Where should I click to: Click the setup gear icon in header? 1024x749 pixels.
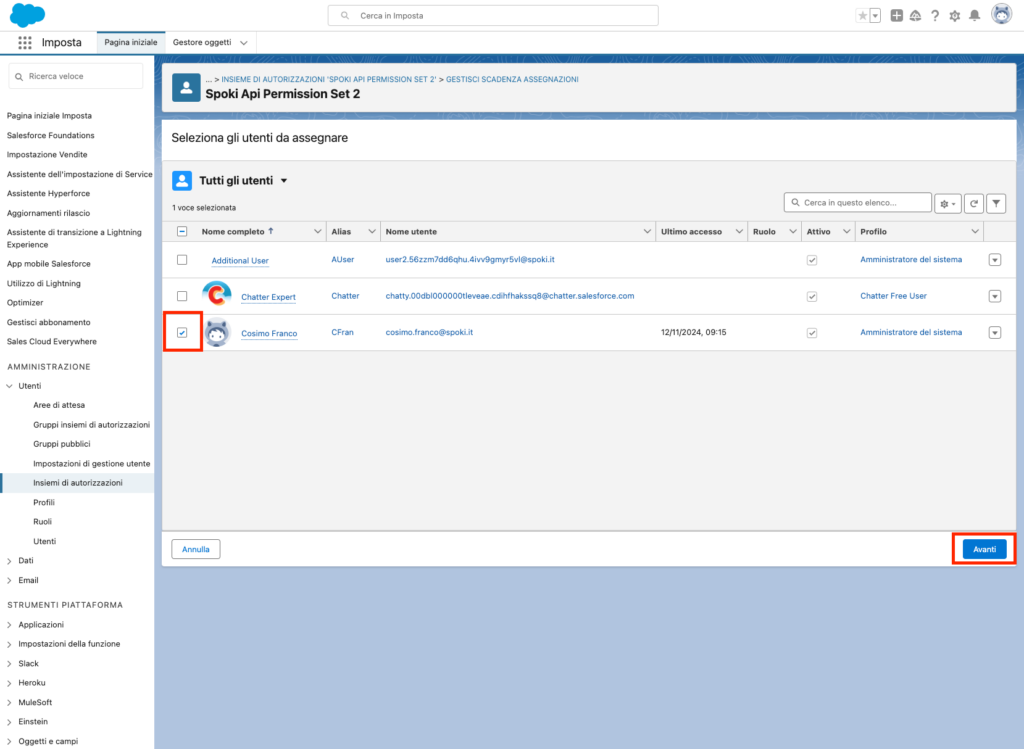point(954,16)
